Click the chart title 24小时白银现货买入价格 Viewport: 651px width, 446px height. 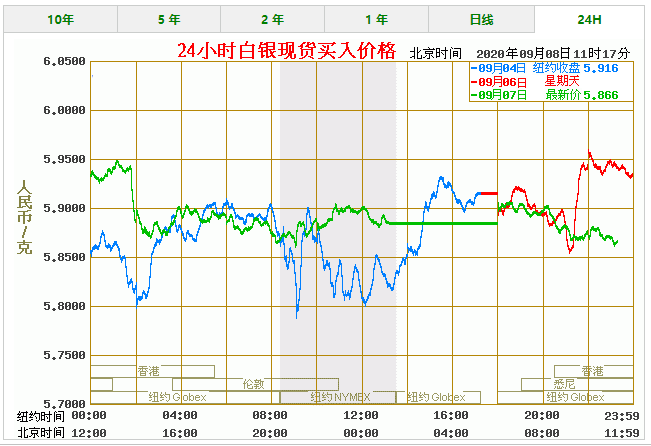click(287, 51)
